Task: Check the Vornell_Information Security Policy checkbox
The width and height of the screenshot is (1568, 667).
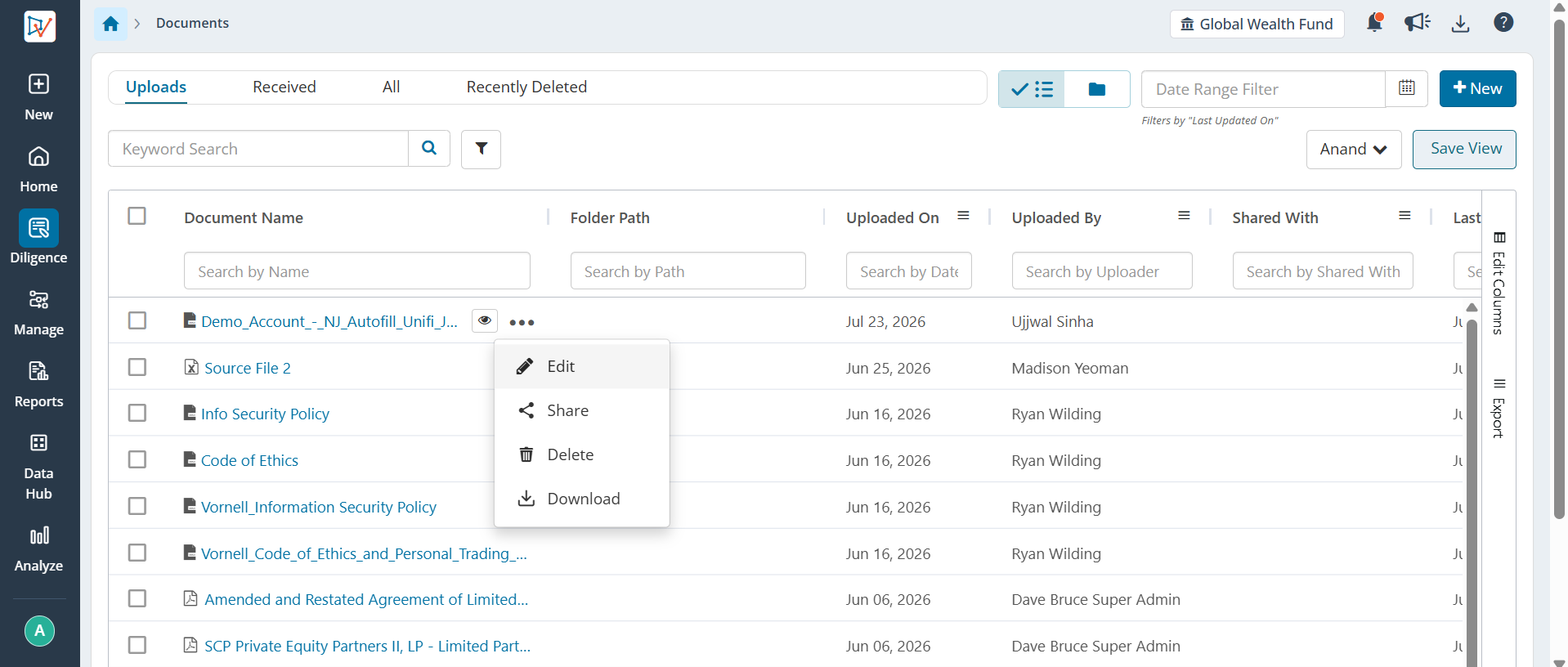Action: (x=137, y=506)
